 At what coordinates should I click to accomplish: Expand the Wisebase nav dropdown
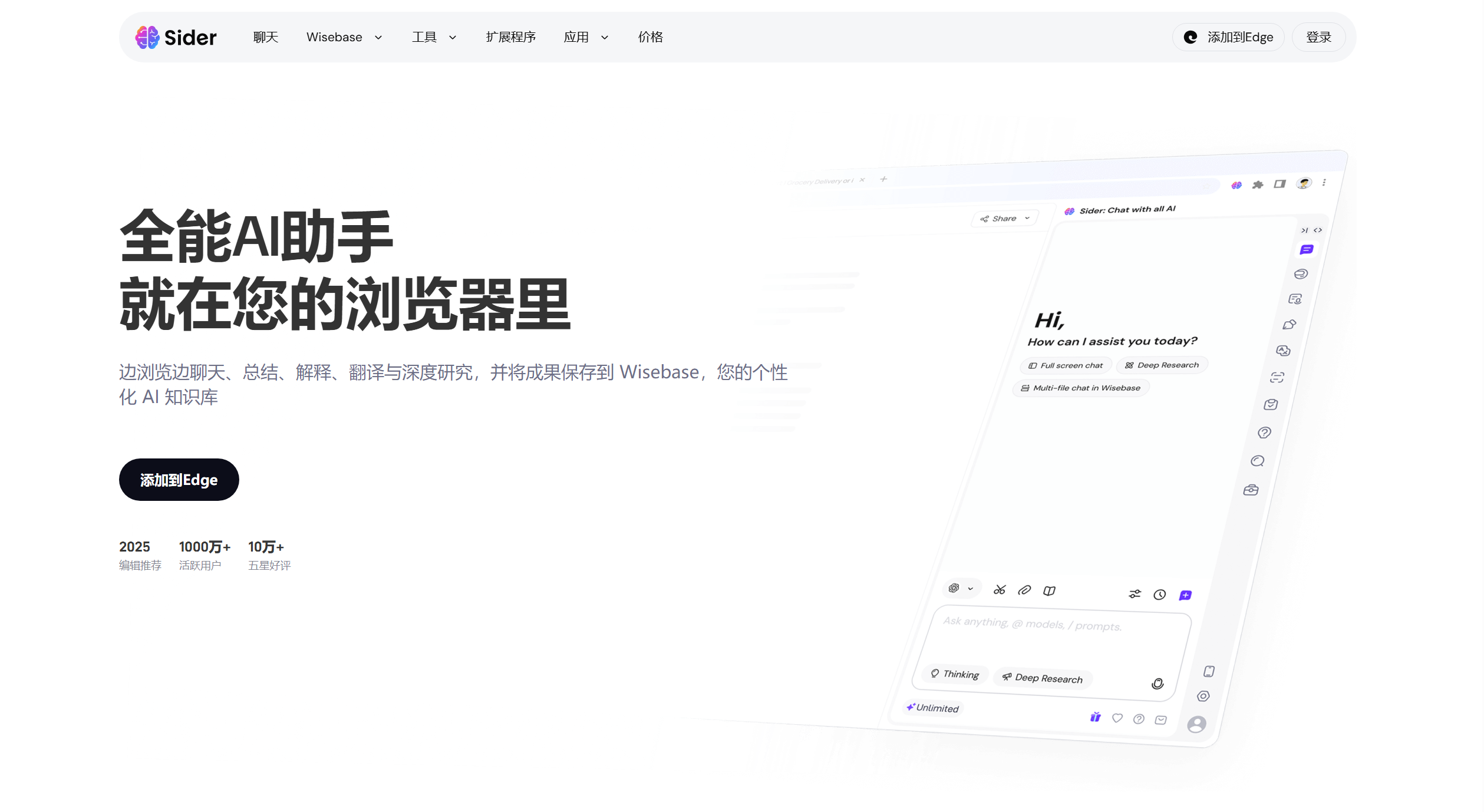coord(344,37)
